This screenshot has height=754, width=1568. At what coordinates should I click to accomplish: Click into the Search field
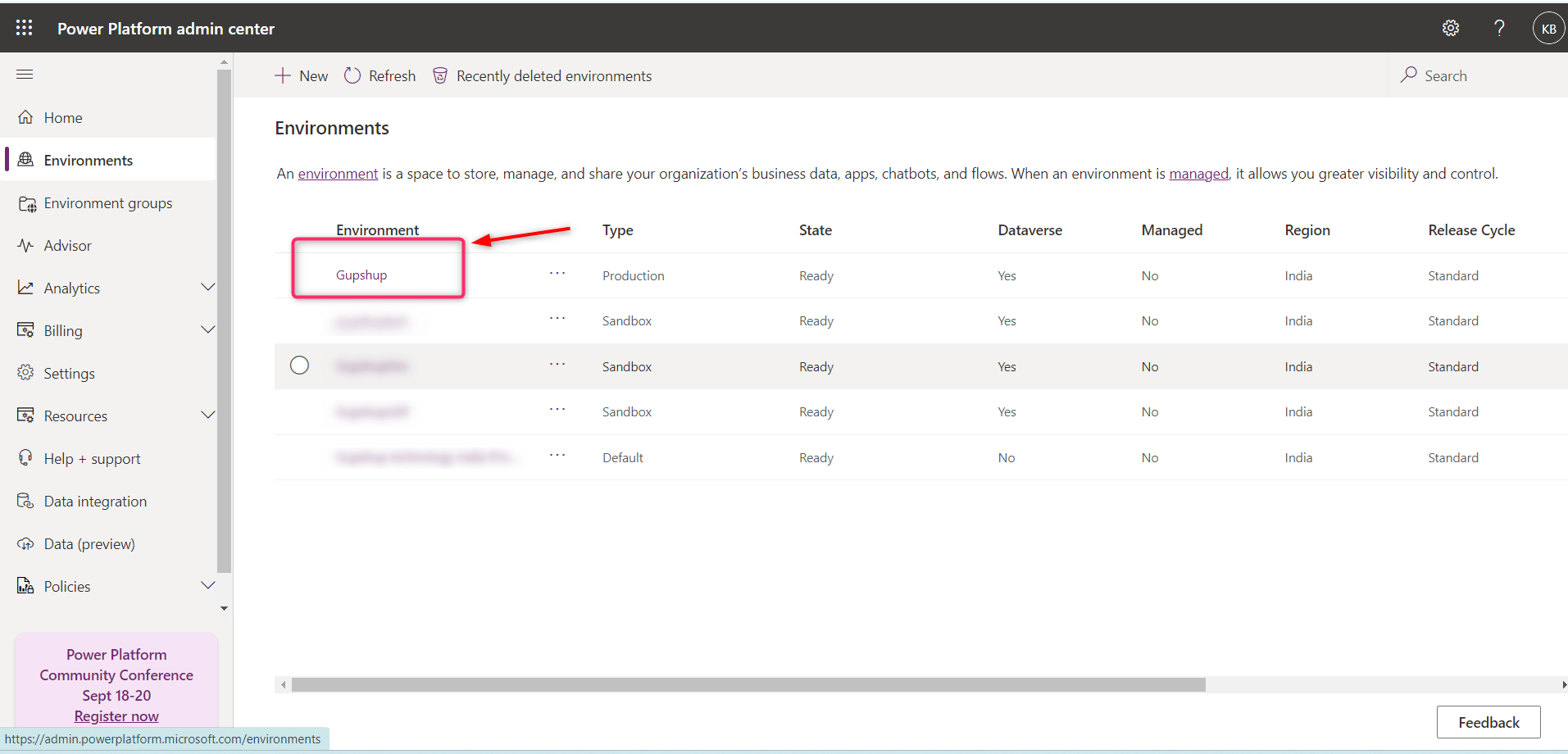click(1479, 75)
